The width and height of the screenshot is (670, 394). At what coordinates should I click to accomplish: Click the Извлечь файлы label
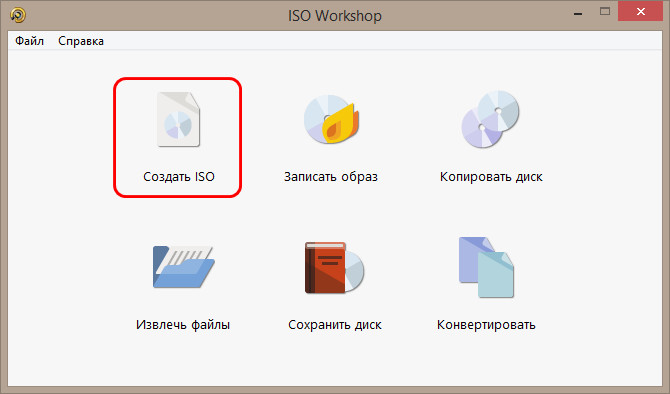click(x=183, y=325)
